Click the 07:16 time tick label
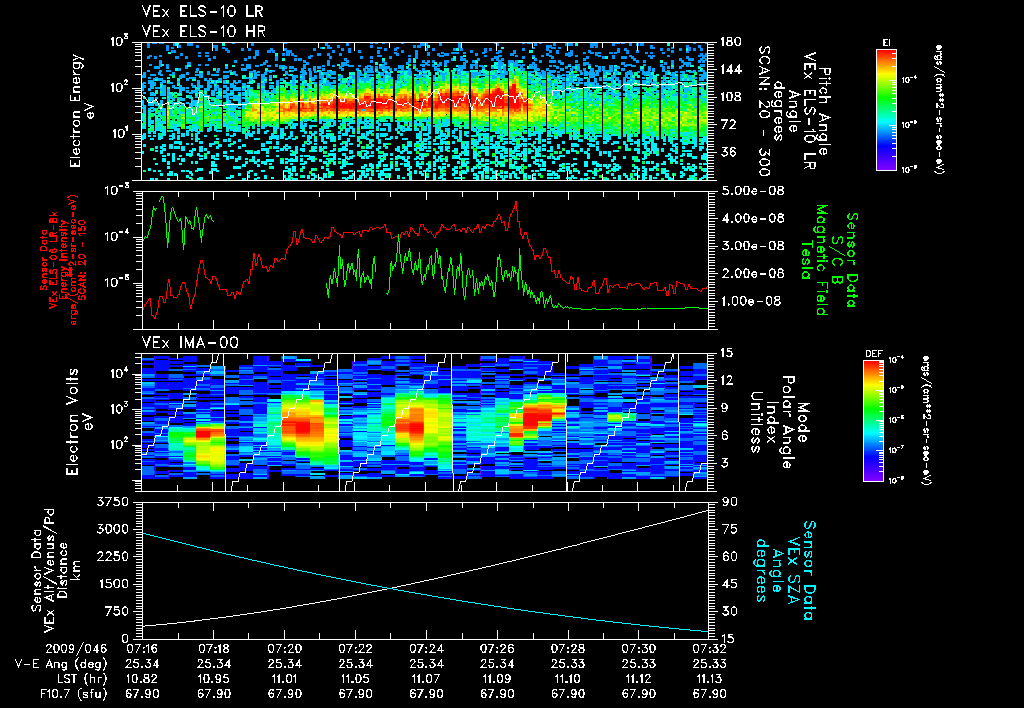The image size is (1024, 708). point(142,649)
